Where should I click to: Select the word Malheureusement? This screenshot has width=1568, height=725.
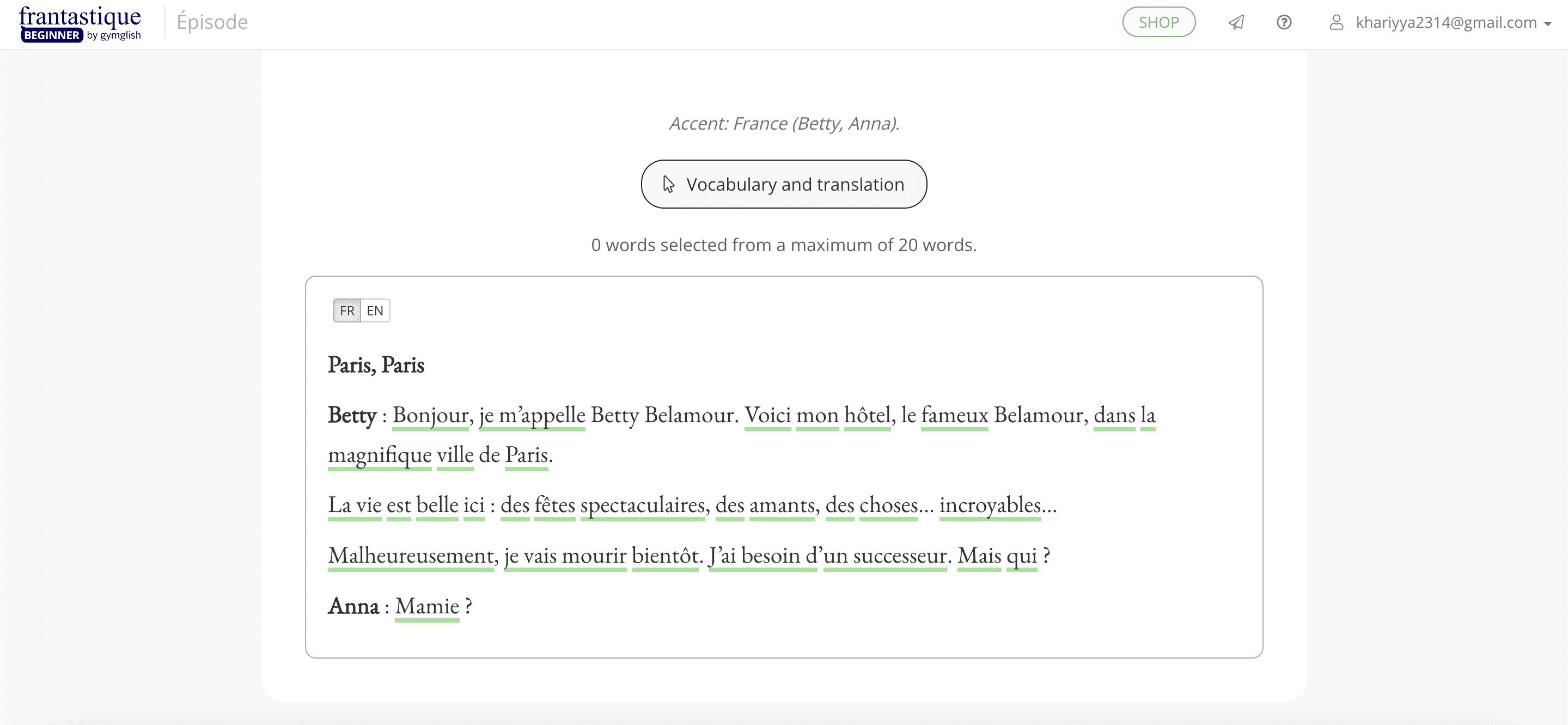click(411, 556)
